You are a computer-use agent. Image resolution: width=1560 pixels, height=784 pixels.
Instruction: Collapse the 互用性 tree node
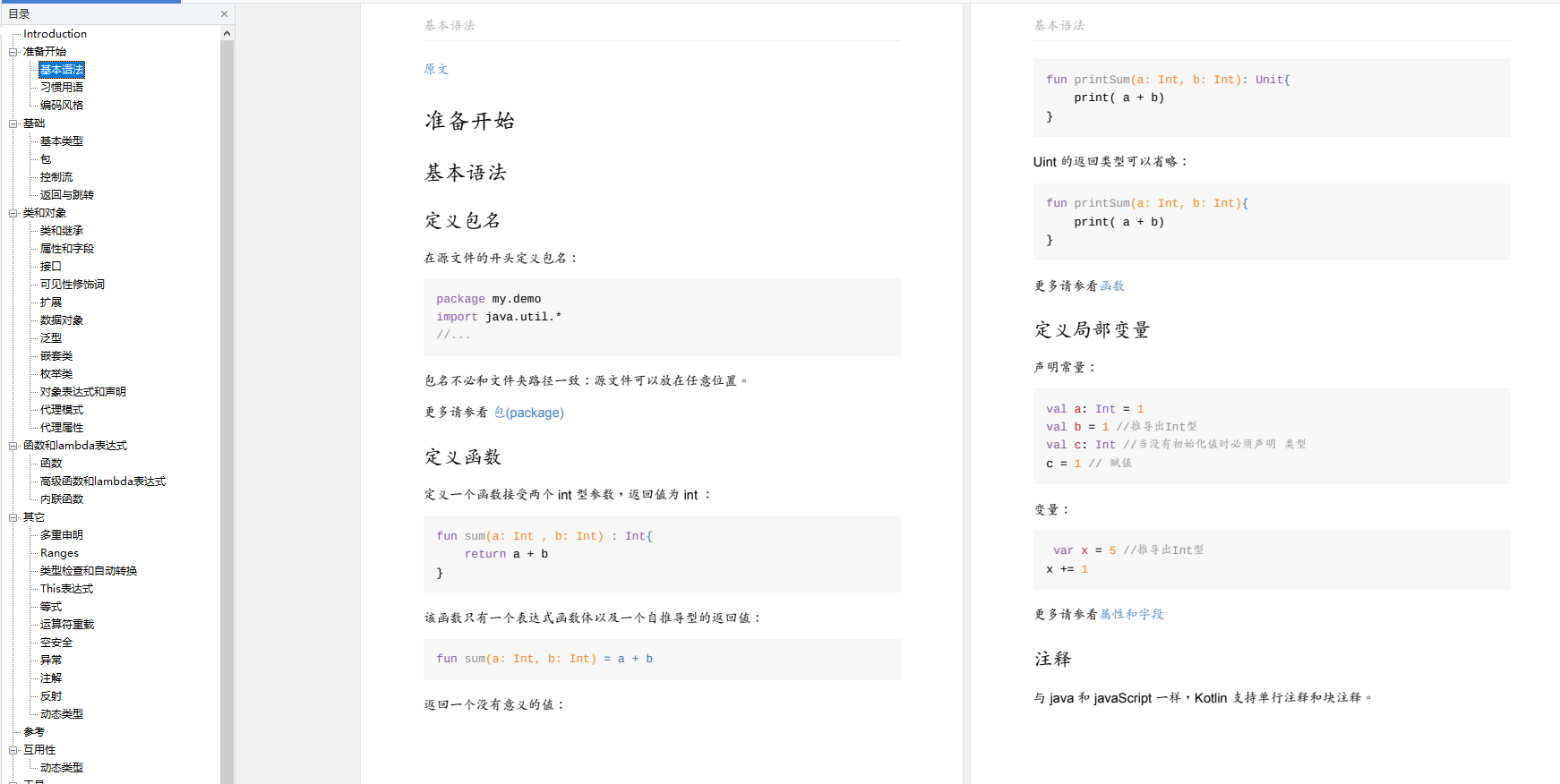[13, 750]
